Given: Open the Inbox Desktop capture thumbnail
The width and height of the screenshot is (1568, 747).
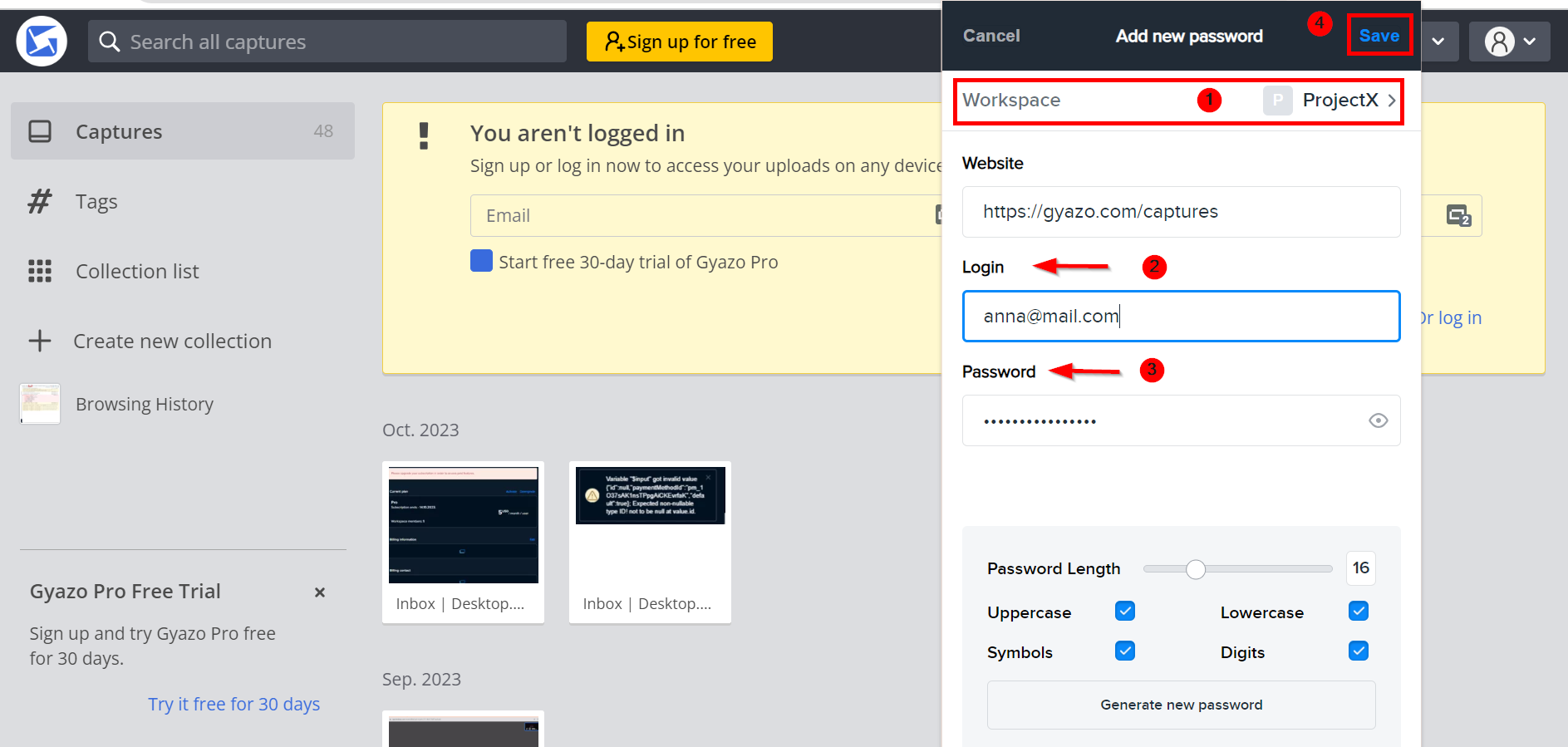Looking at the screenshot, I should point(463,524).
